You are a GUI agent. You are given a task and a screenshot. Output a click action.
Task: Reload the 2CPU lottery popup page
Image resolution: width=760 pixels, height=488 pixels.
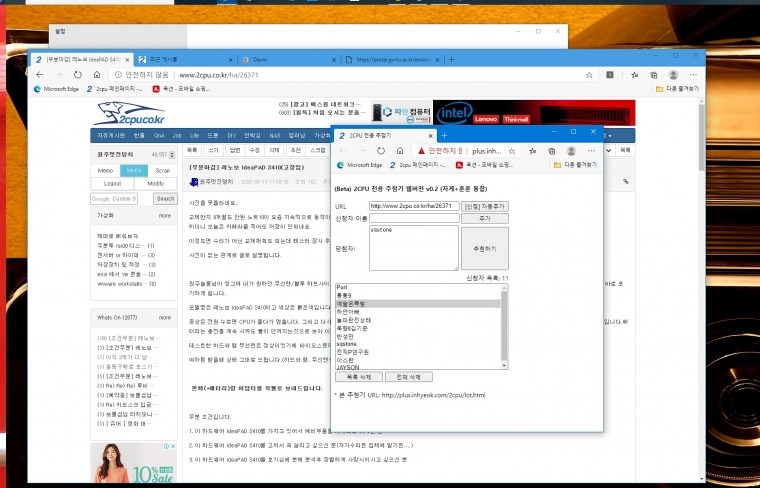click(380, 151)
